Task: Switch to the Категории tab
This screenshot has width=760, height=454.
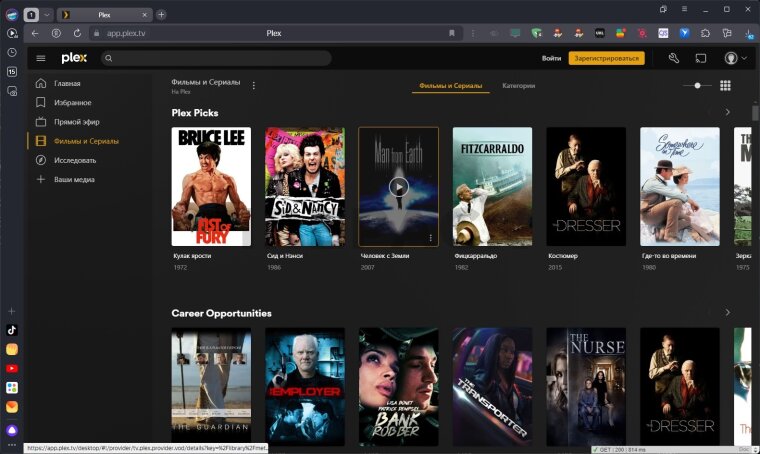Action: (518, 86)
